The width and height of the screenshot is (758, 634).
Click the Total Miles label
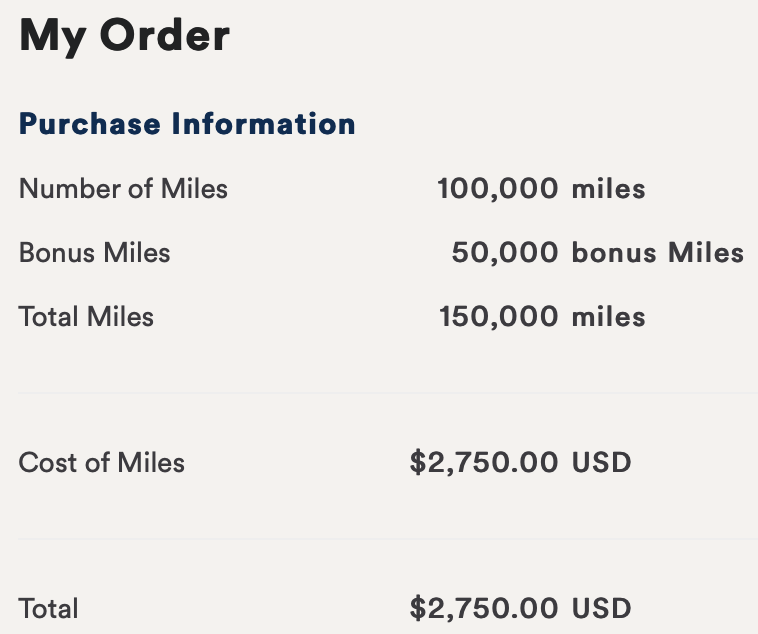[86, 317]
